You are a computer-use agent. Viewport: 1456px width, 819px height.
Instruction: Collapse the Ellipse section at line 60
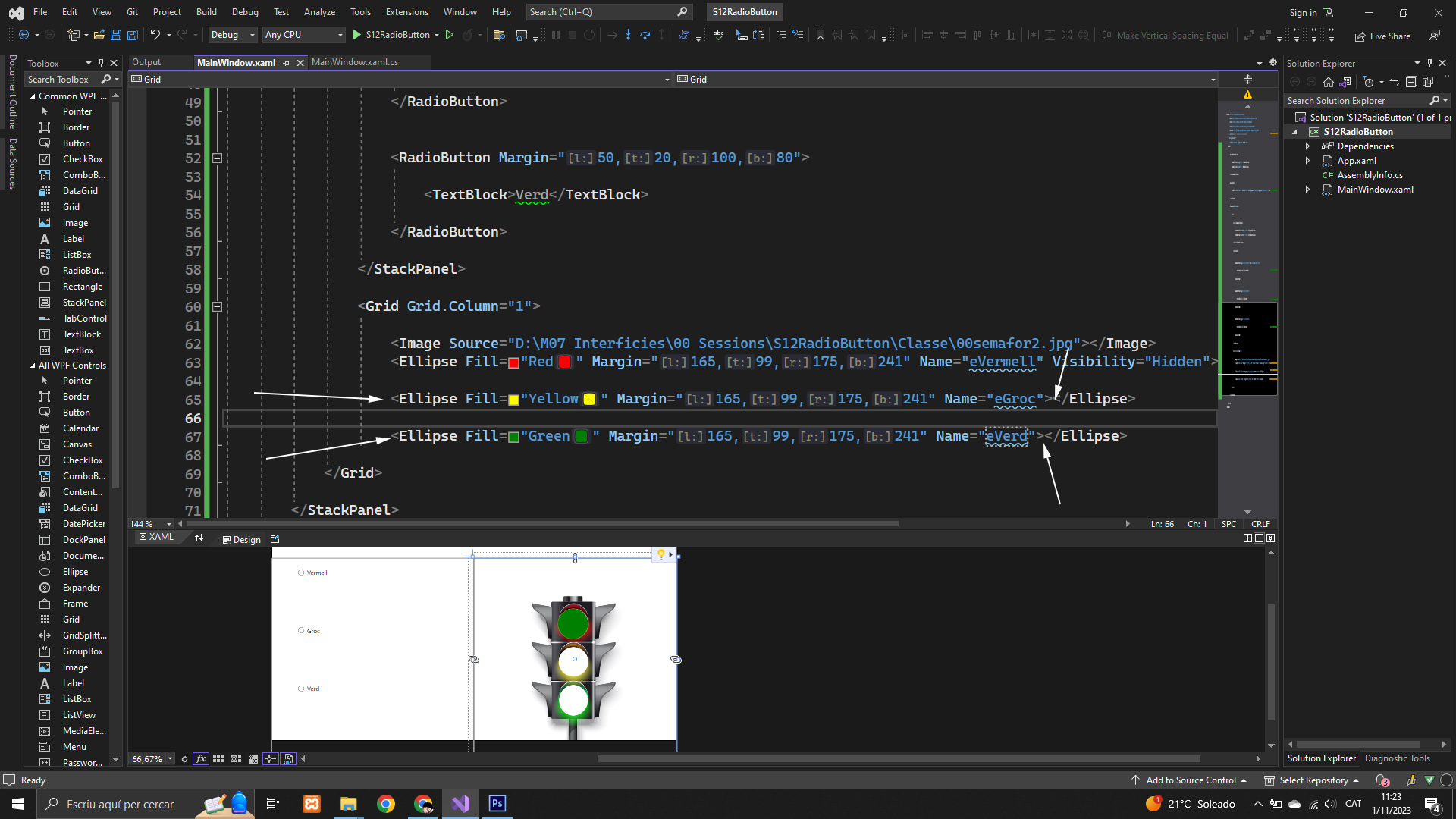point(217,307)
